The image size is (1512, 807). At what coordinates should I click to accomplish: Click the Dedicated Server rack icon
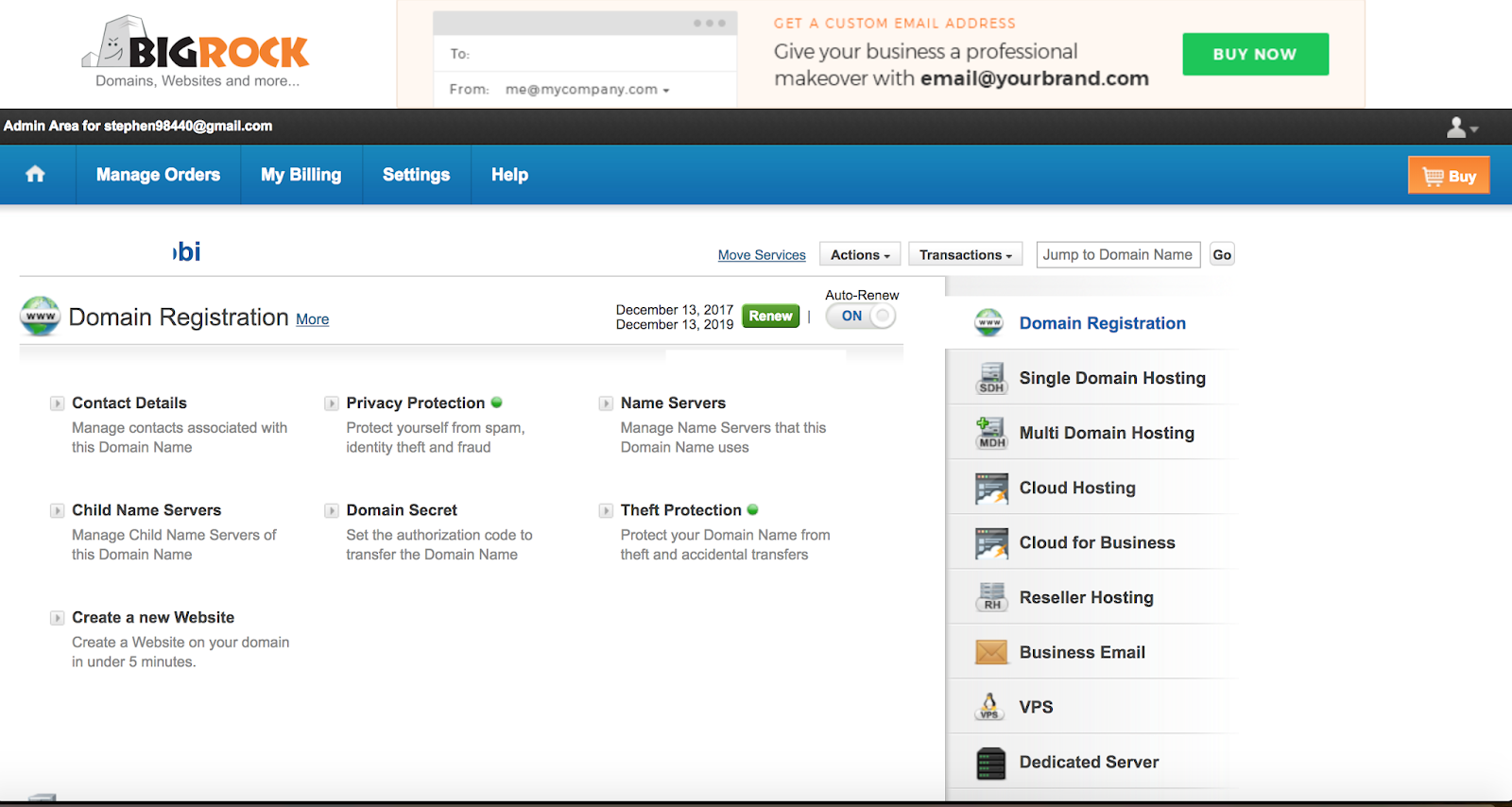click(991, 763)
